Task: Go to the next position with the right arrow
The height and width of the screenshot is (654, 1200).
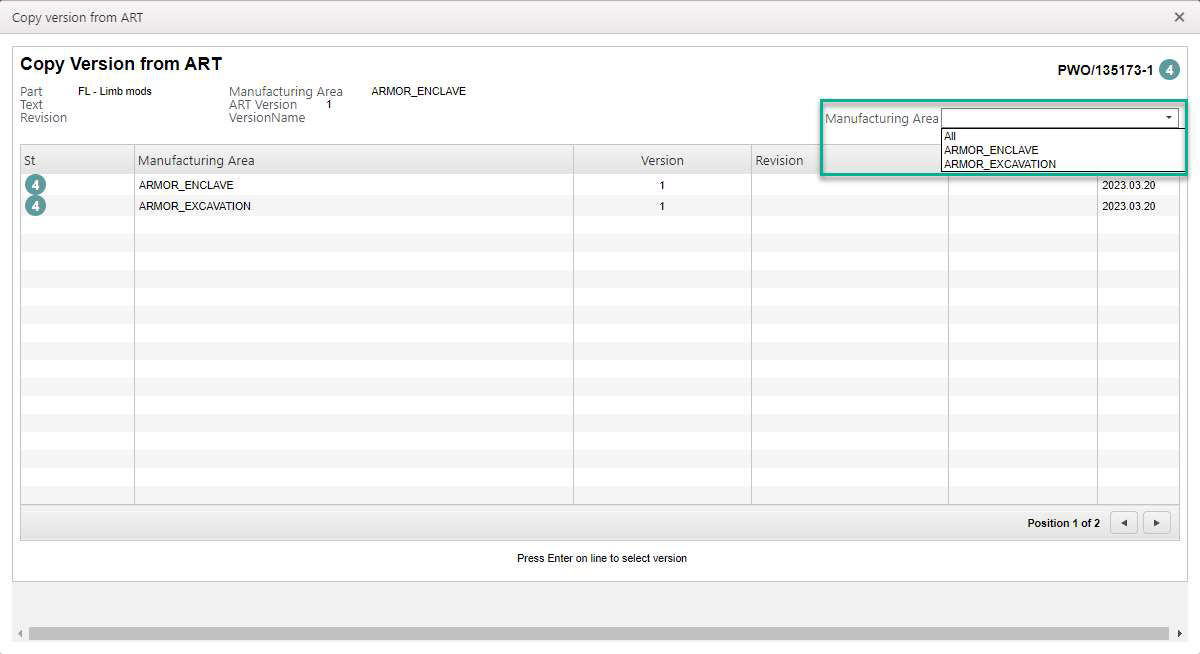Action: 1157,523
